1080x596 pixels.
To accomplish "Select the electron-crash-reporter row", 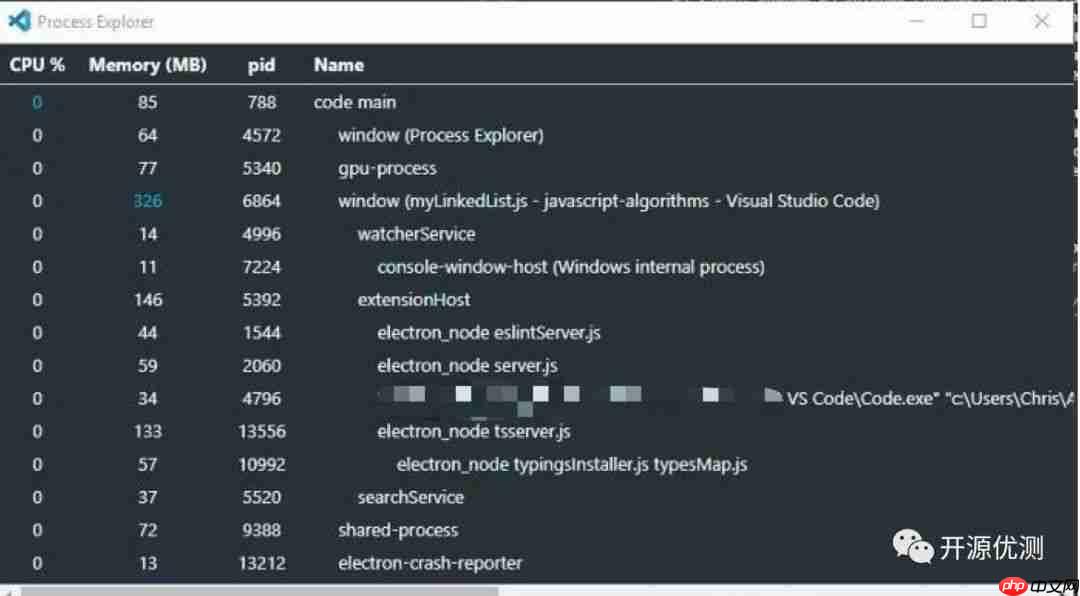I will 430,563.
